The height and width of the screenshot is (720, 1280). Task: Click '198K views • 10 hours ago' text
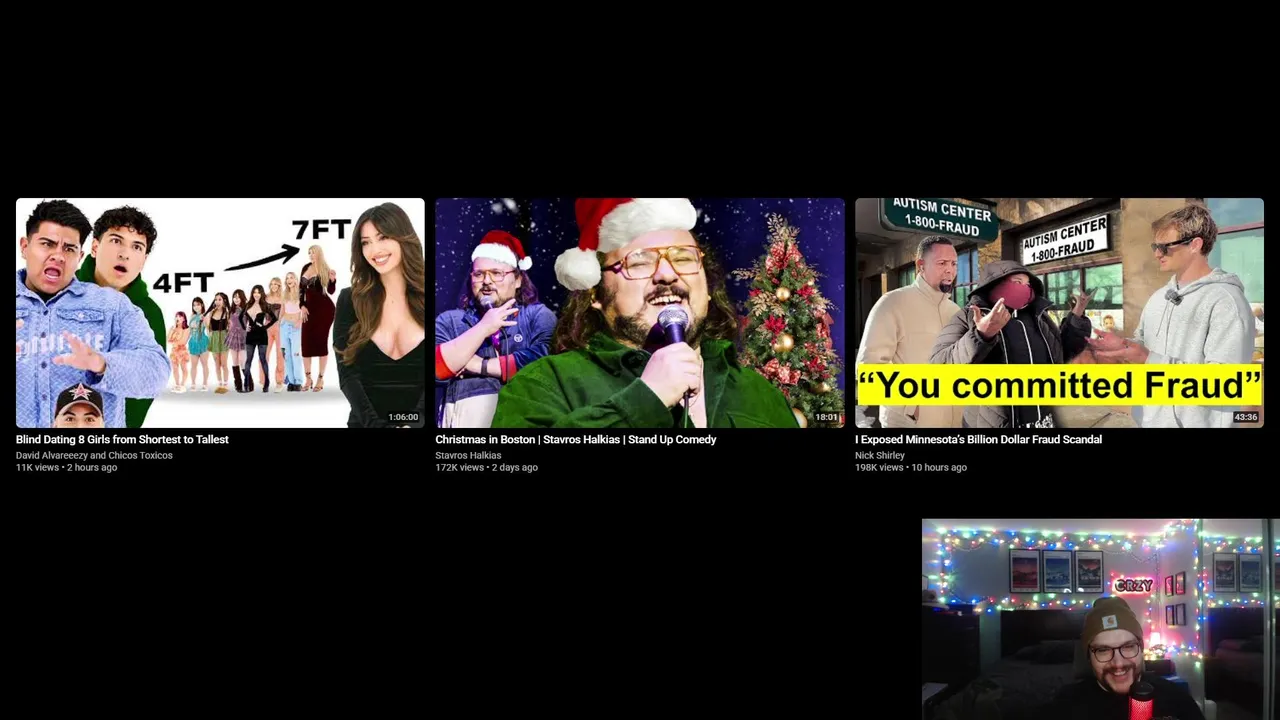pos(911,467)
